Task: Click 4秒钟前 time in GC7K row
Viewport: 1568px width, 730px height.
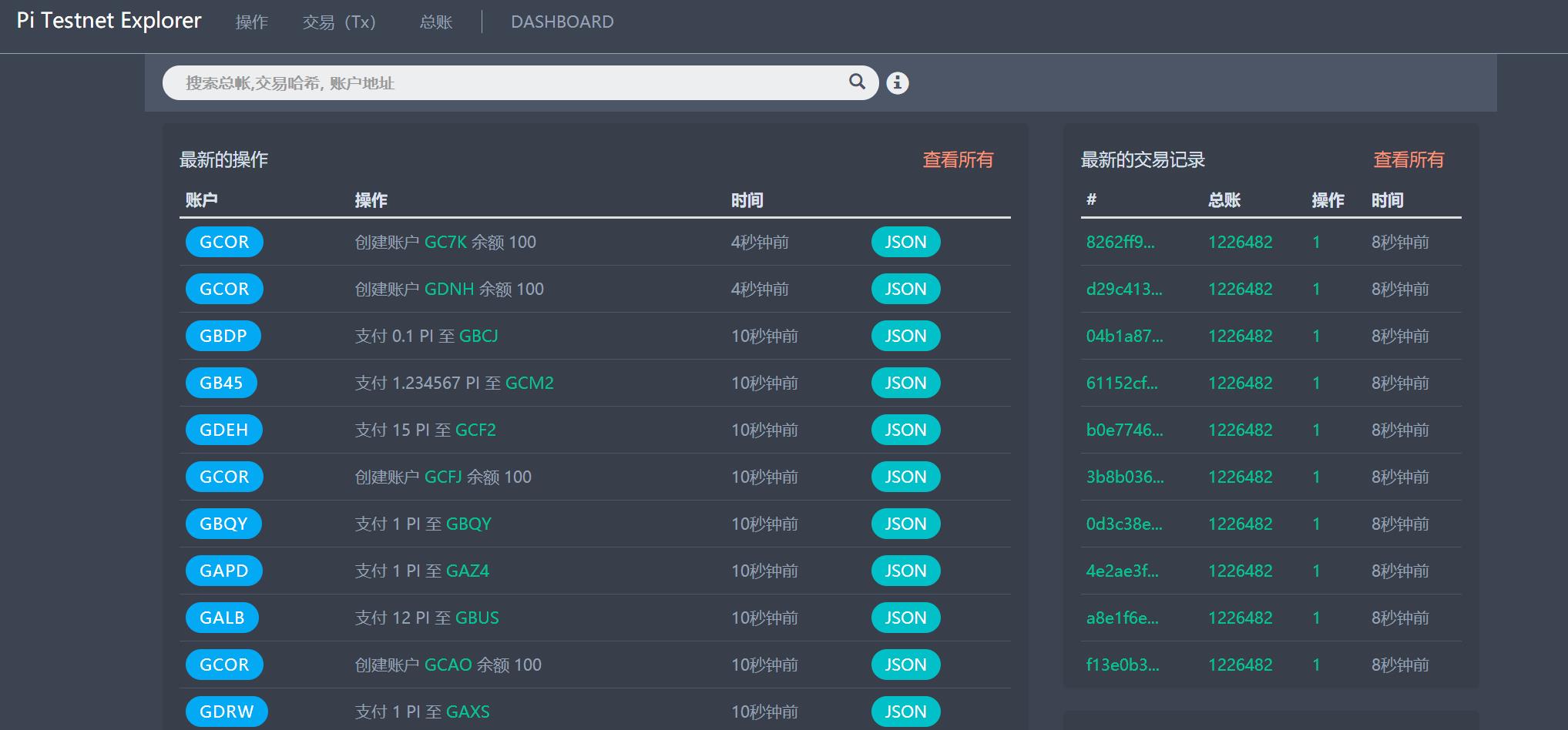Action: click(x=760, y=242)
